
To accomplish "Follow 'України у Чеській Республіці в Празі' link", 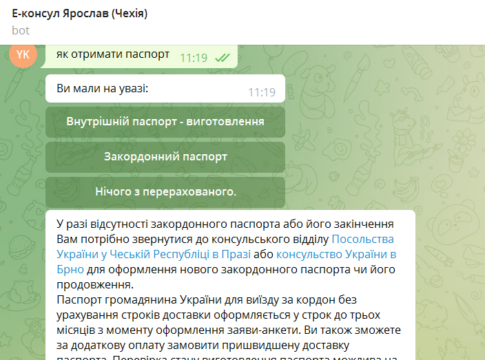I will click(x=153, y=254).
